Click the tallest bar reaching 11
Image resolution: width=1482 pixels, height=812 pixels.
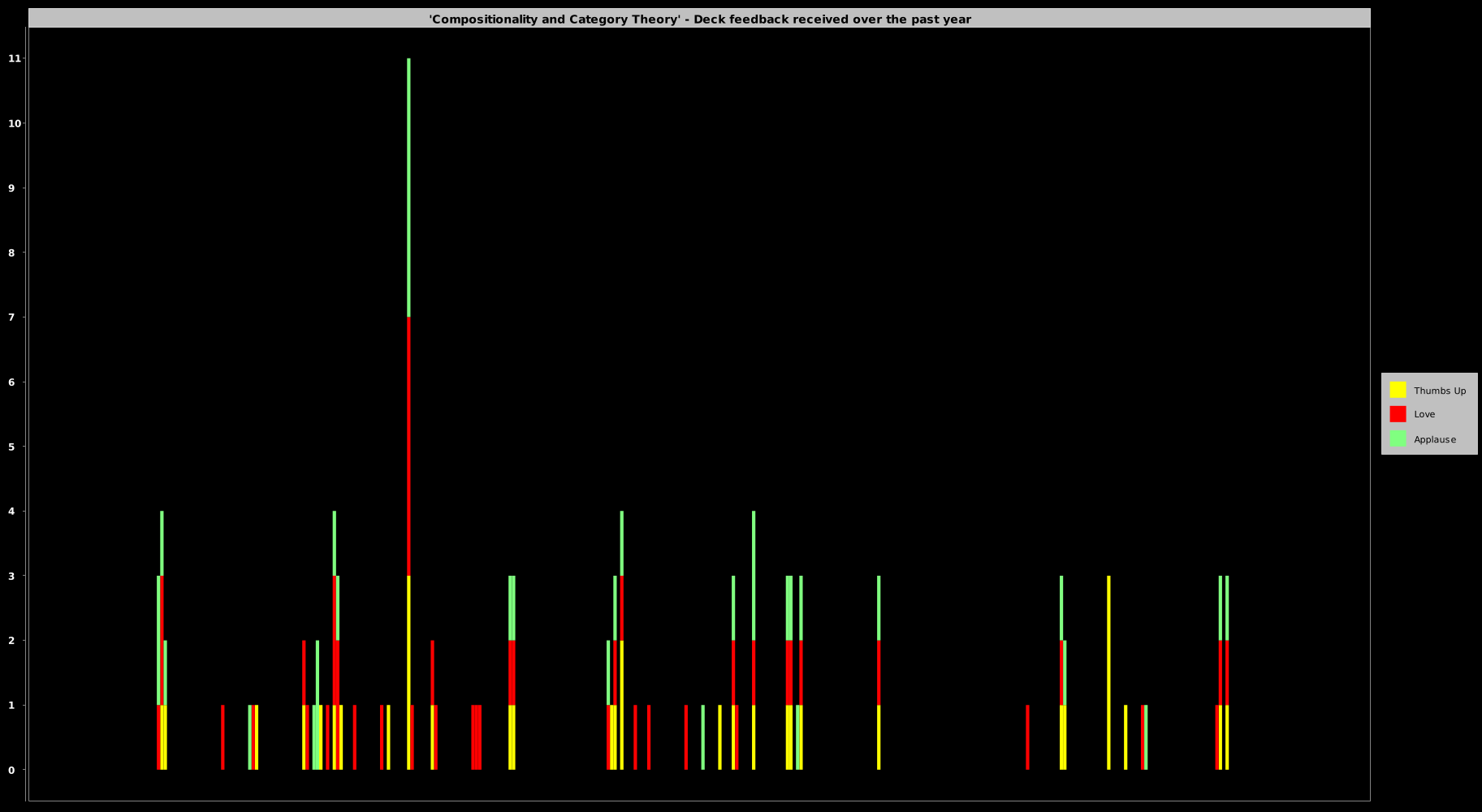click(408, 414)
